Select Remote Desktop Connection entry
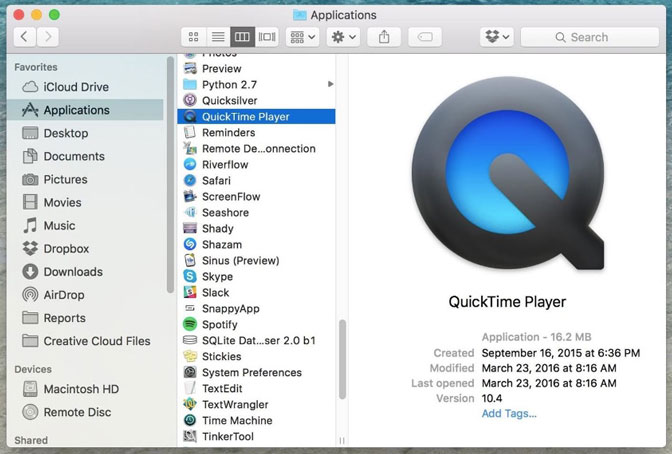 pyautogui.click(x=256, y=149)
